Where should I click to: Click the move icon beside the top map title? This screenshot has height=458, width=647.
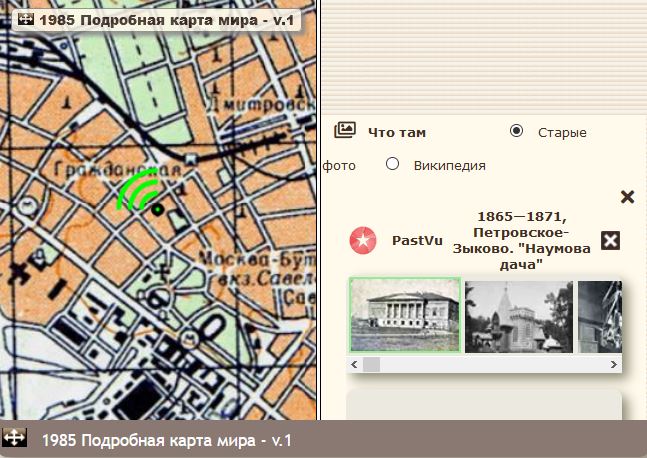click(26, 20)
